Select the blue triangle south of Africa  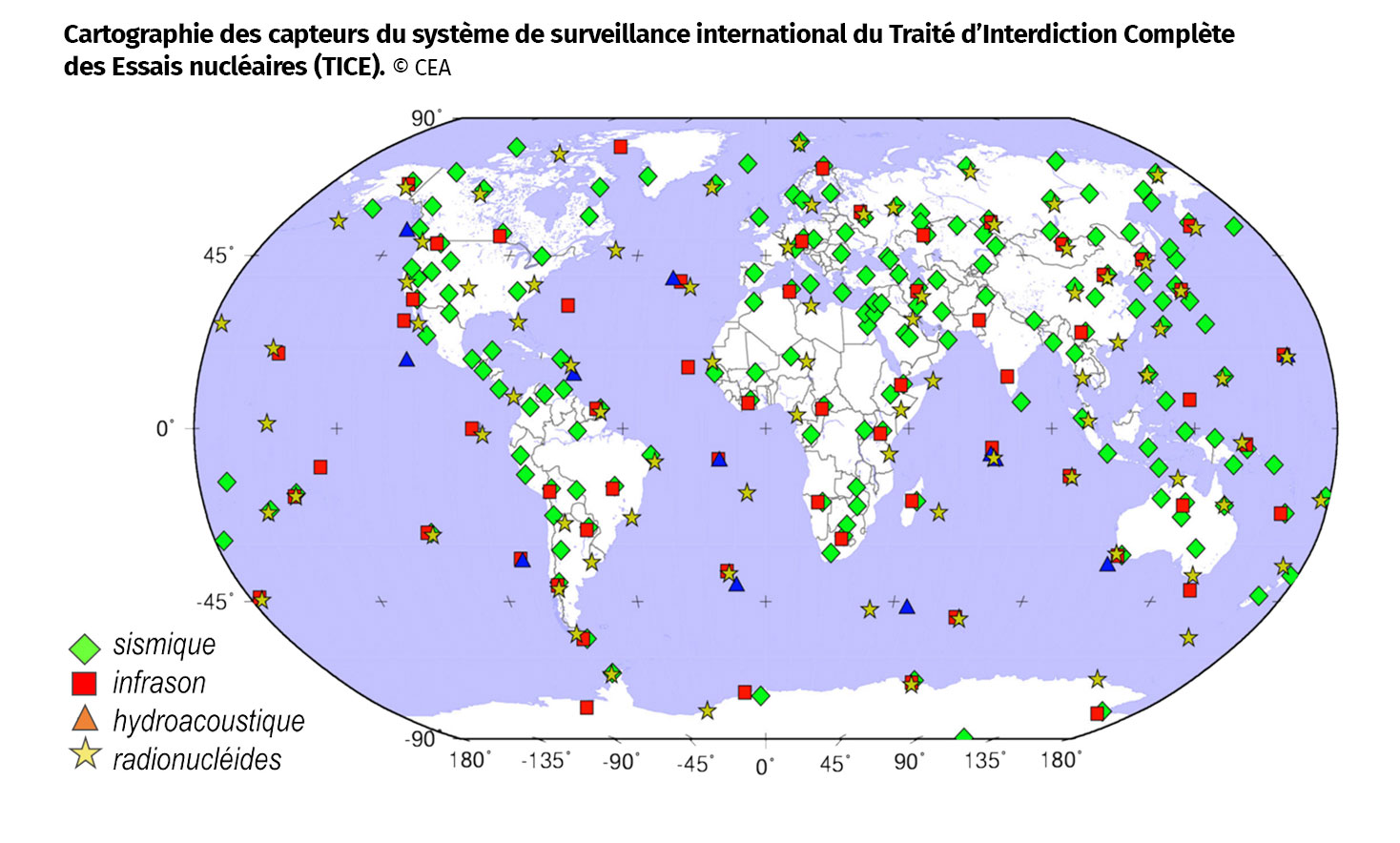[x=907, y=607]
